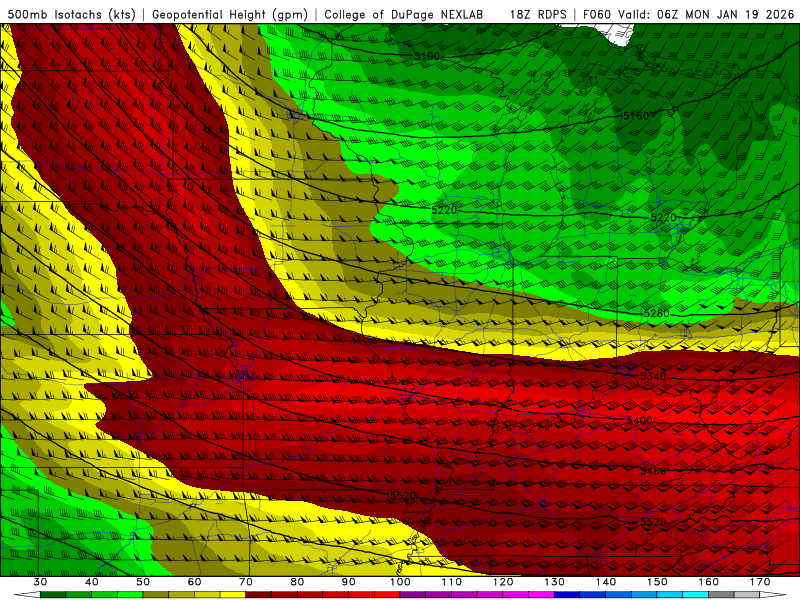Click the 50 value on the color scale

(x=143, y=582)
